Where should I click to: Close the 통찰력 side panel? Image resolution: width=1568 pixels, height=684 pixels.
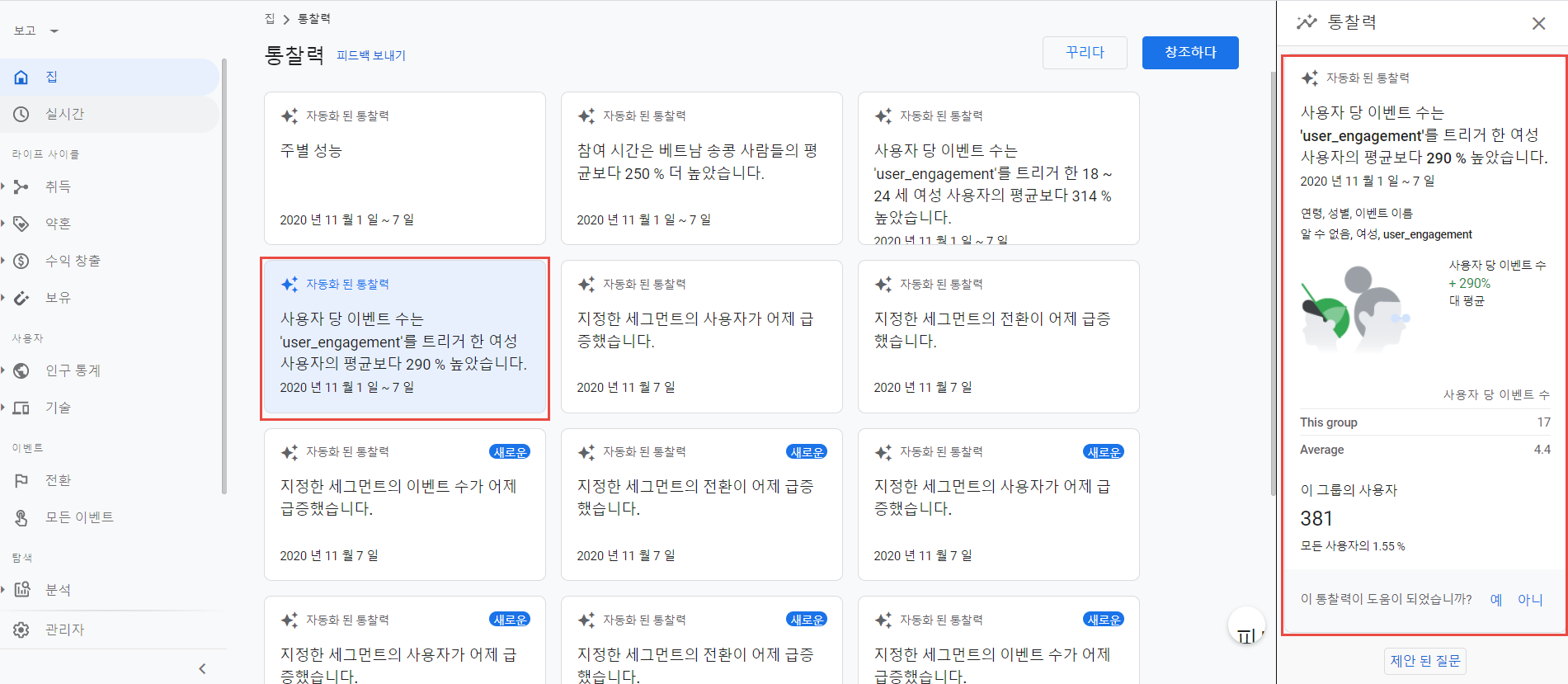click(1538, 23)
